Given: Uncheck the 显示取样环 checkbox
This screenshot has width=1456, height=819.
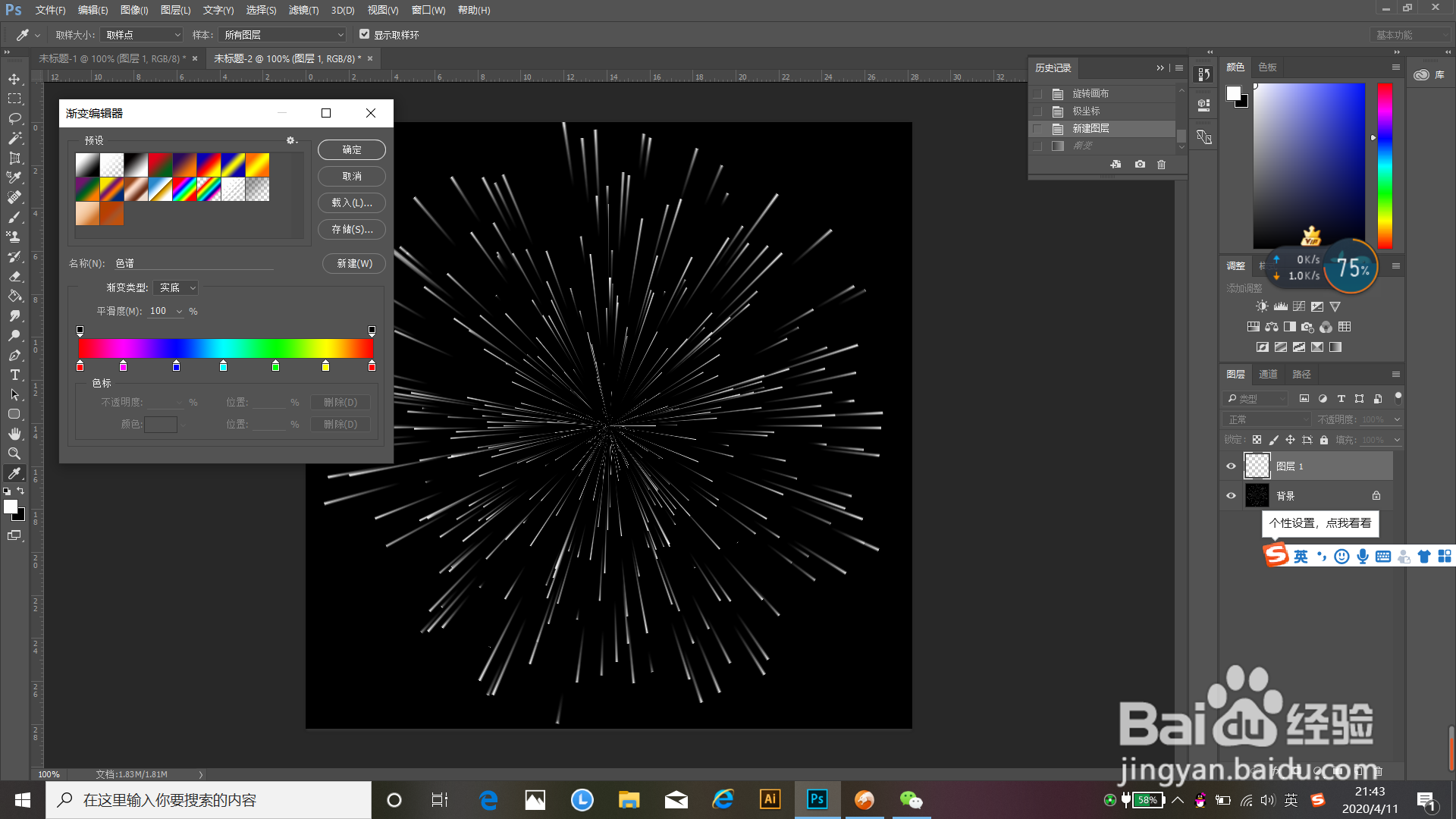Looking at the screenshot, I should pos(364,34).
